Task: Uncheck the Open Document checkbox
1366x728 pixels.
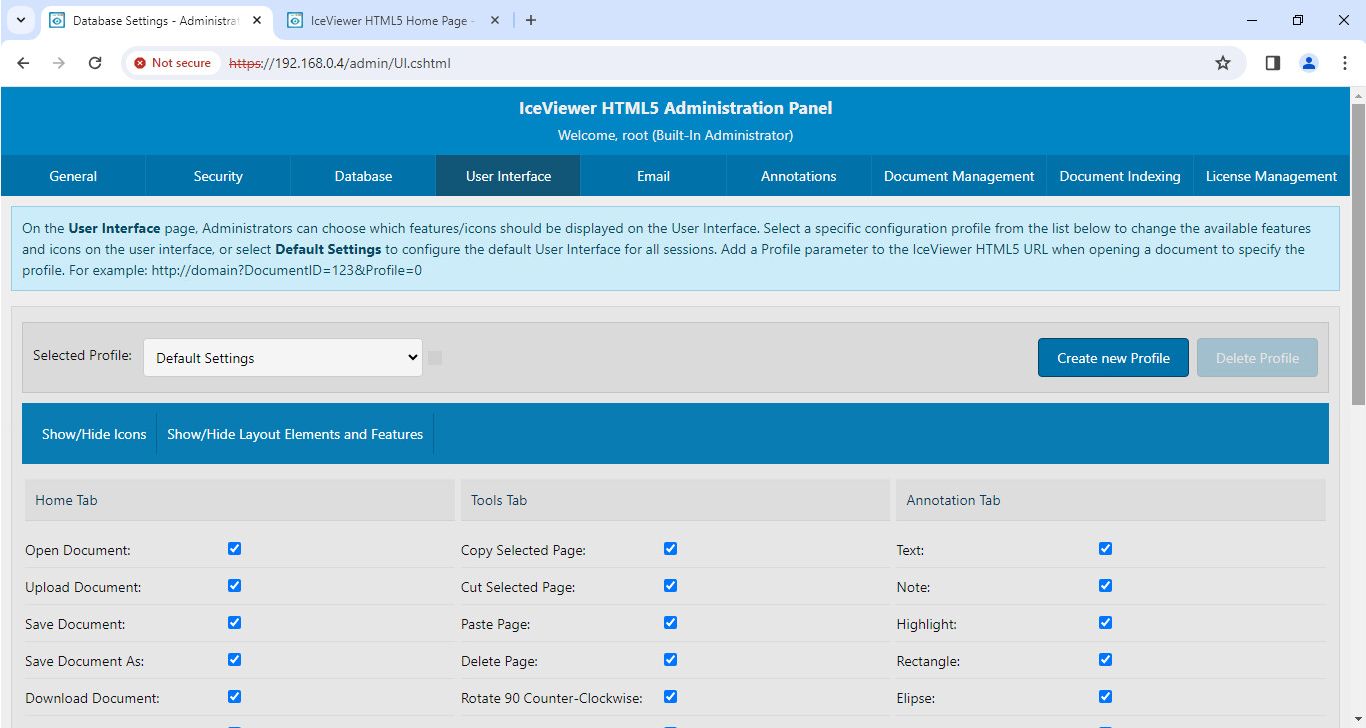Action: pos(234,549)
